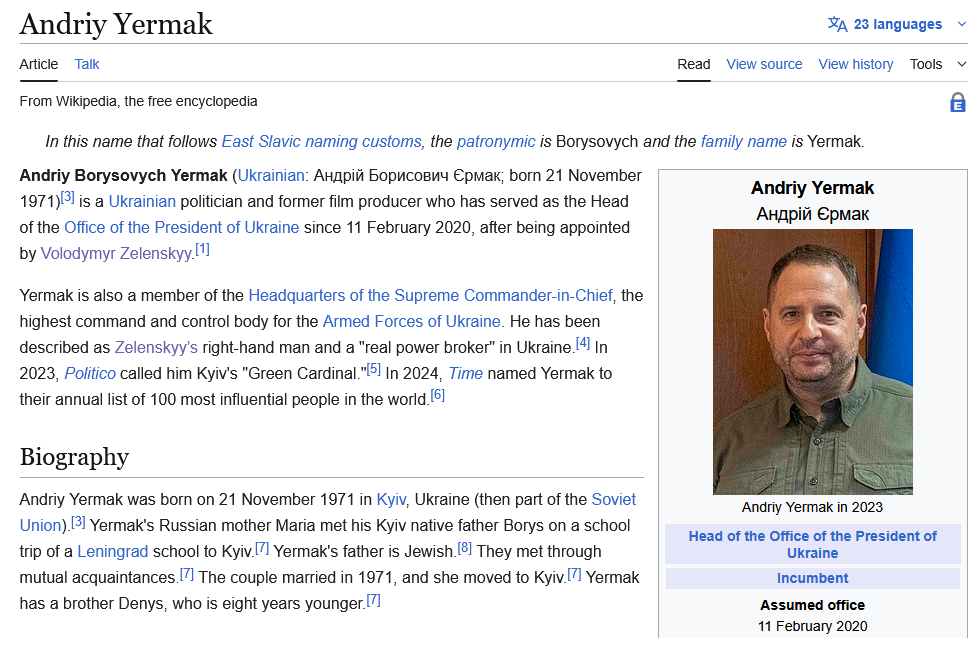Open Andriy Yermak infobox portrait photo
Viewport: 978px width, 652px height.
(813, 362)
